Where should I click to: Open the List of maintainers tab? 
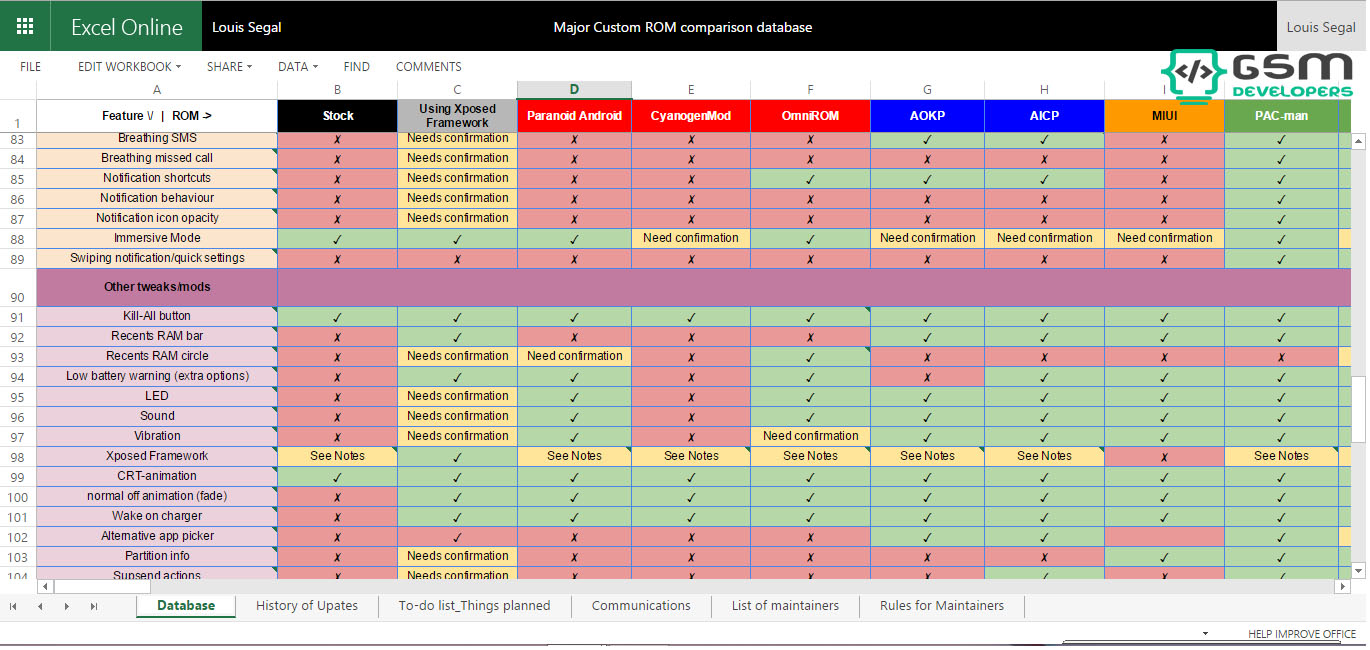785,606
